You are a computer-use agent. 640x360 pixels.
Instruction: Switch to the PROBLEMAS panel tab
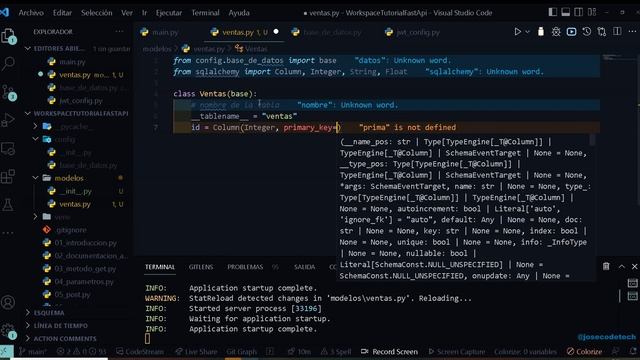(x=245, y=267)
